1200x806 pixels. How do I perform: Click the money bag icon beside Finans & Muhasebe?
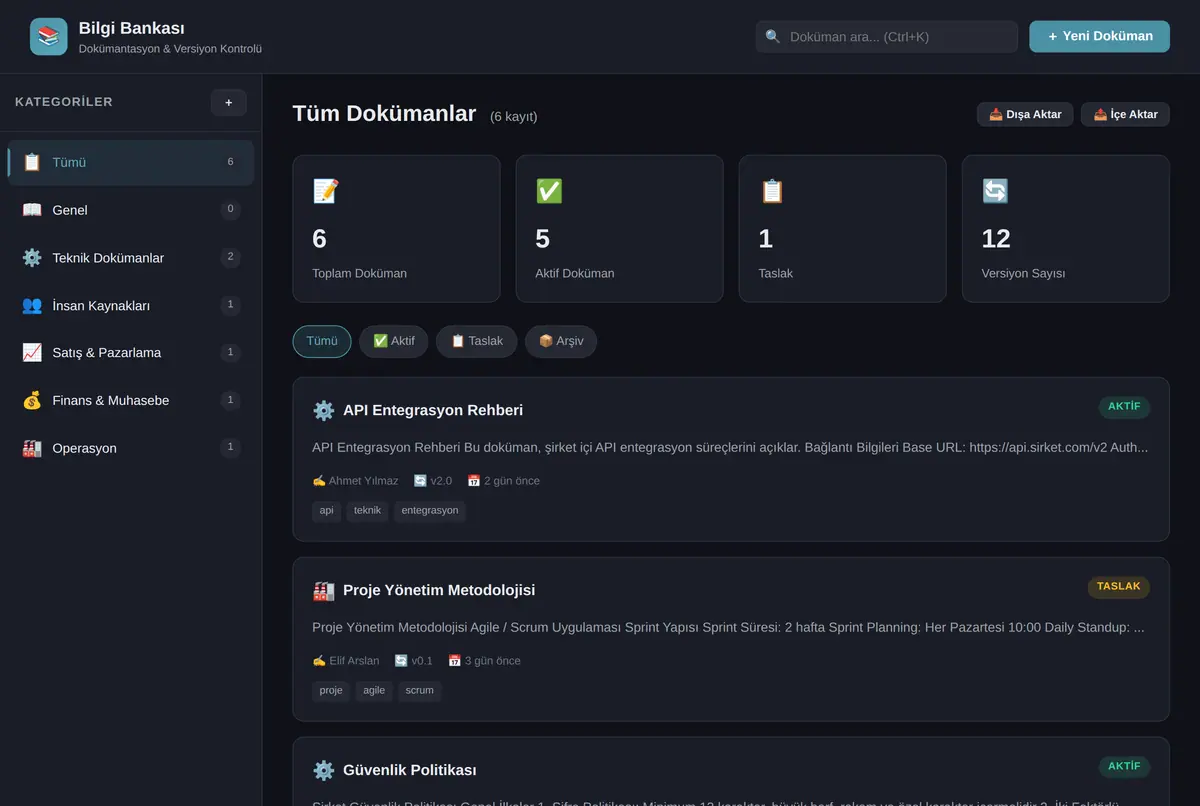point(32,401)
